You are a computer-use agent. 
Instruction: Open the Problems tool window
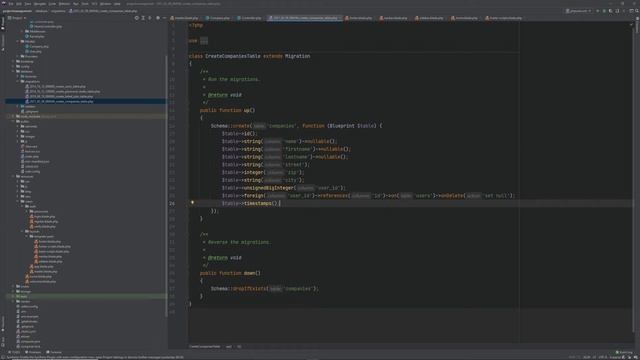(x=33, y=352)
